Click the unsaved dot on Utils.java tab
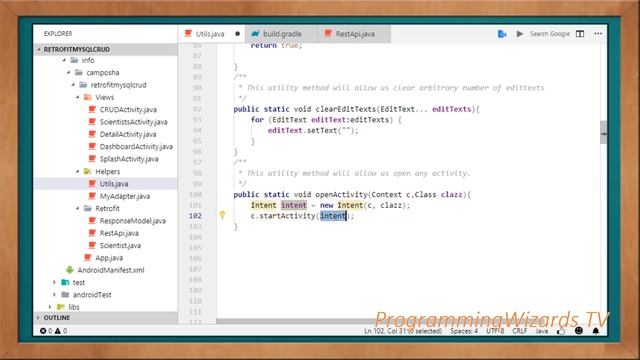 coord(238,34)
